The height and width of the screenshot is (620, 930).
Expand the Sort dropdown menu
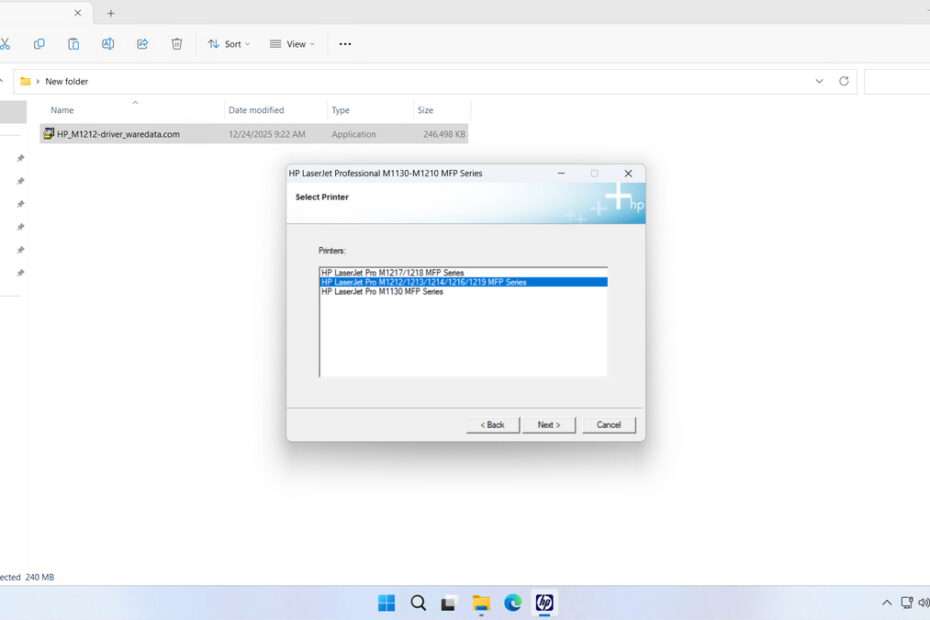click(229, 44)
